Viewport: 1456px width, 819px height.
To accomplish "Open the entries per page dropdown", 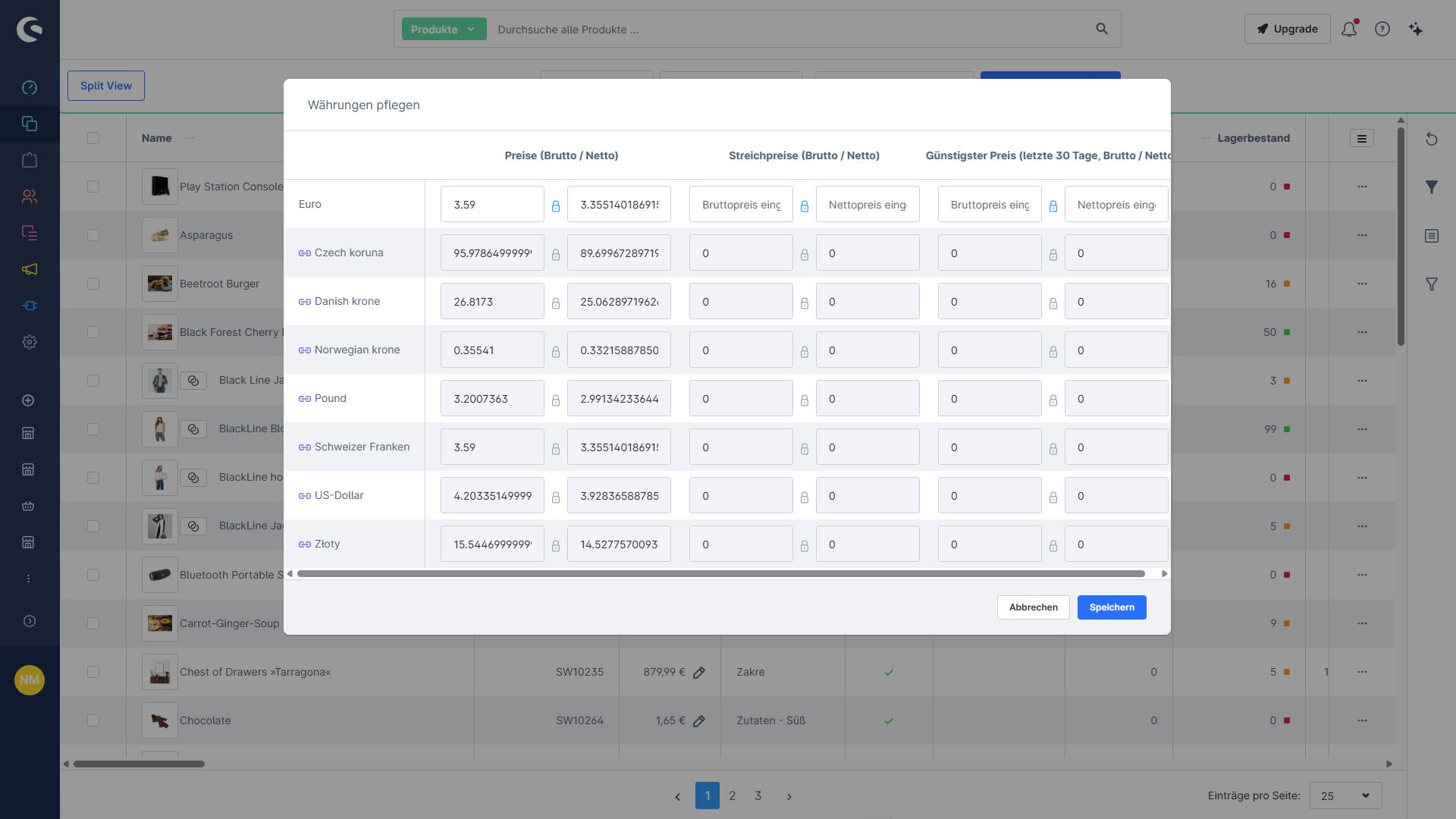I will click(1345, 795).
